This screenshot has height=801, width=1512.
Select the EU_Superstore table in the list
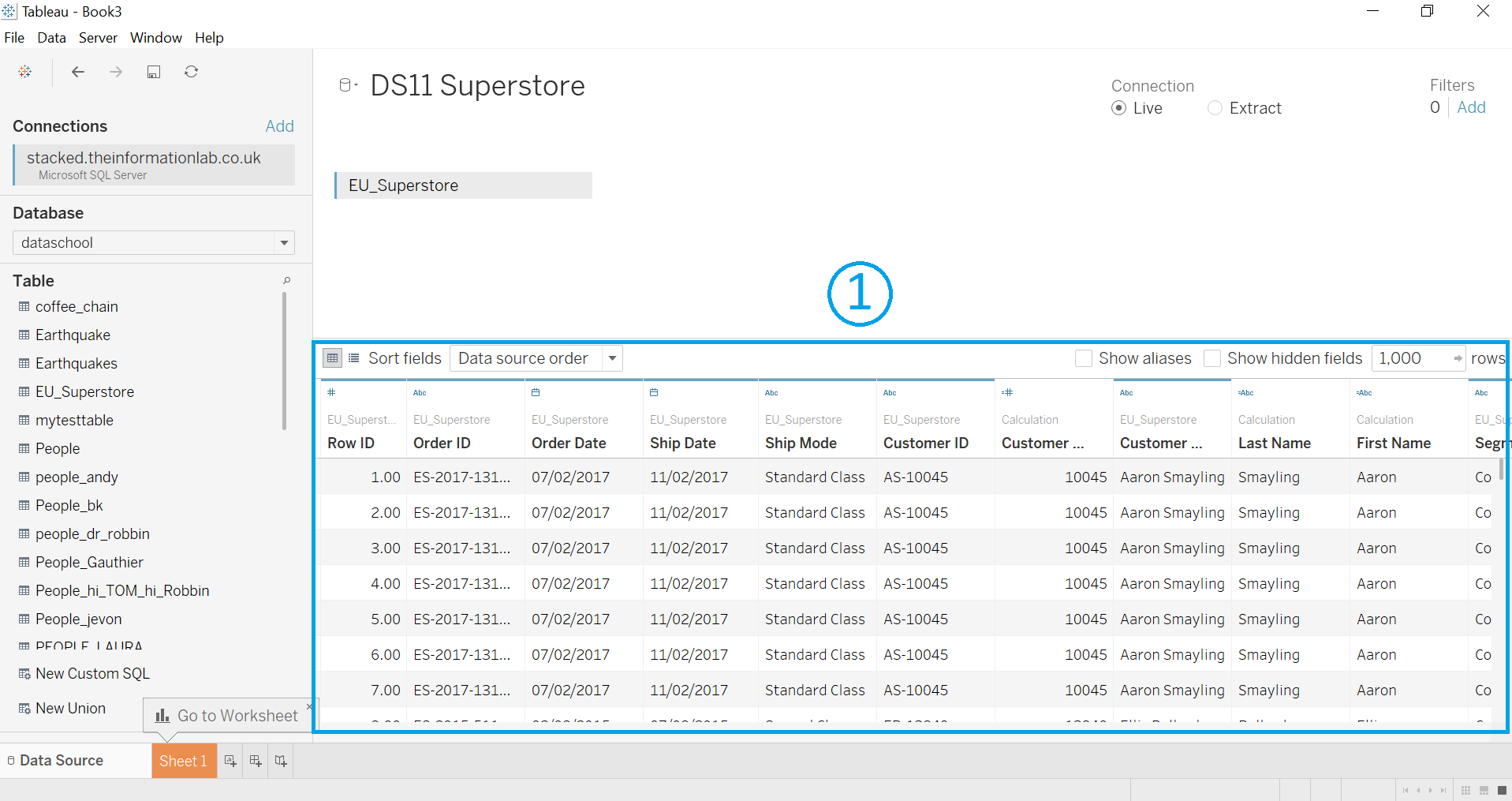coord(84,391)
